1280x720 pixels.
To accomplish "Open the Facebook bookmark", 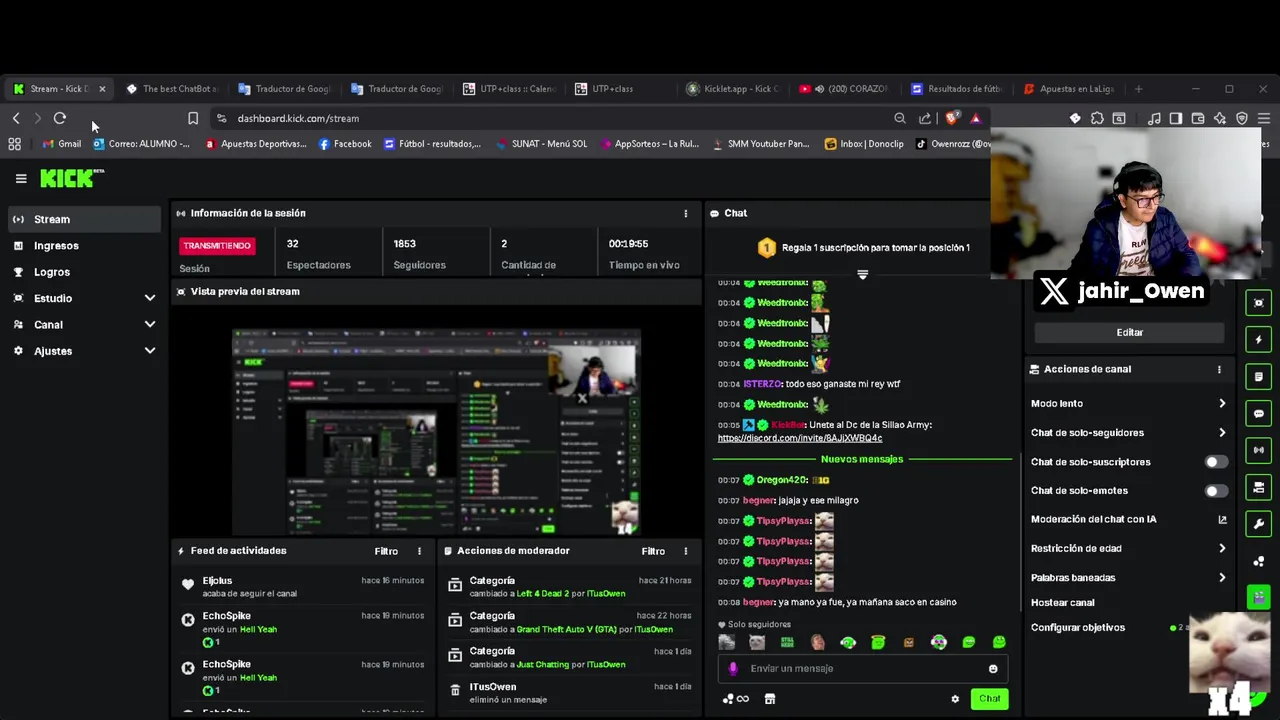I will click(x=345, y=144).
